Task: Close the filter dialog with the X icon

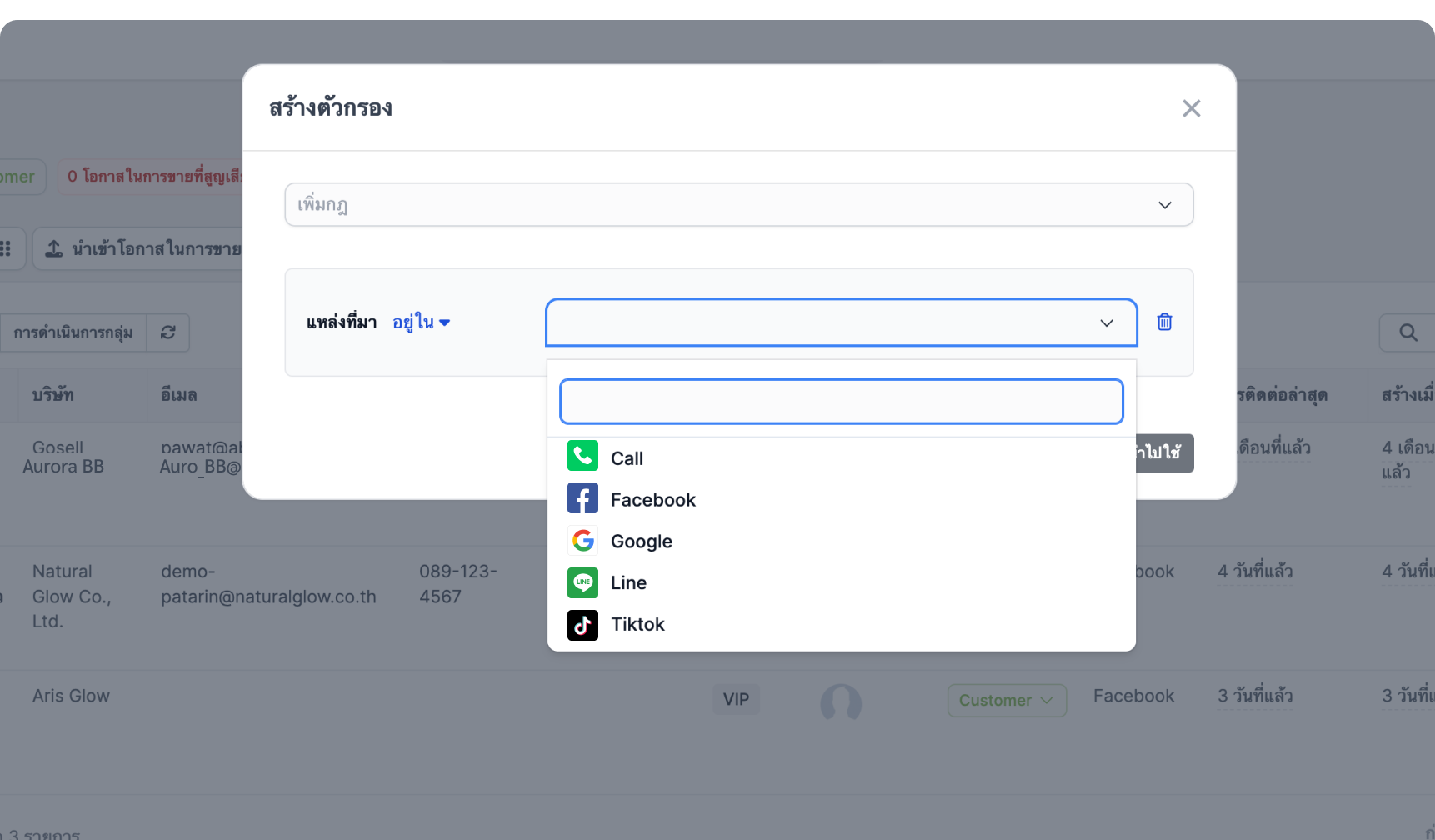Action: 1191,108
